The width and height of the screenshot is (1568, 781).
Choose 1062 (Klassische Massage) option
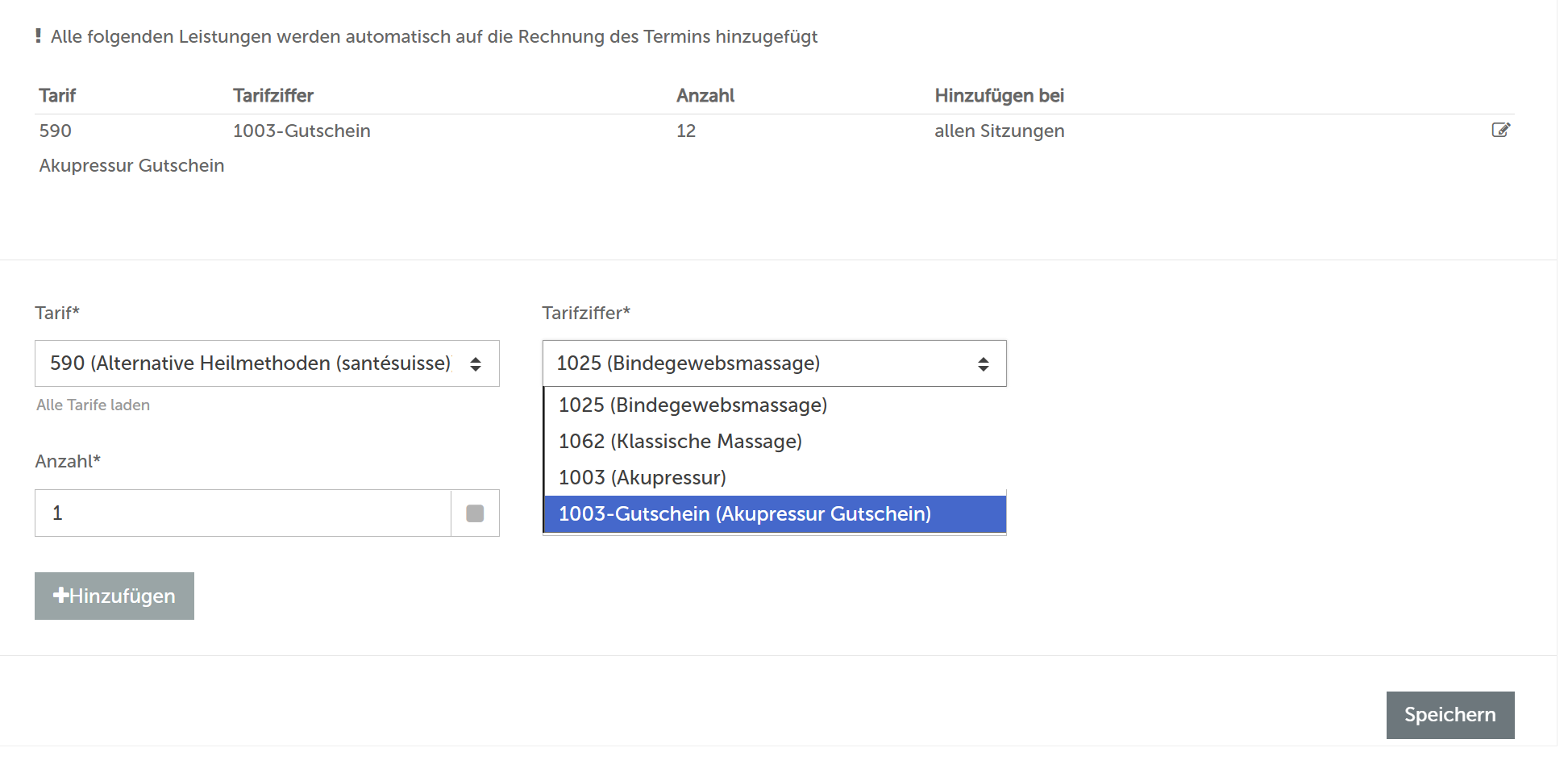coord(680,441)
